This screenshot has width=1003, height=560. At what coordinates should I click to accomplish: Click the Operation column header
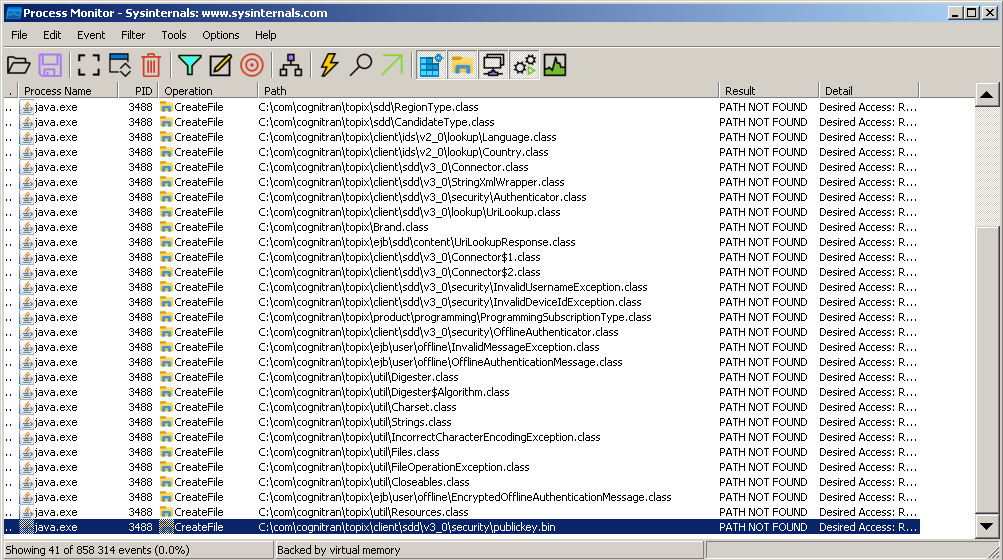tap(207, 91)
